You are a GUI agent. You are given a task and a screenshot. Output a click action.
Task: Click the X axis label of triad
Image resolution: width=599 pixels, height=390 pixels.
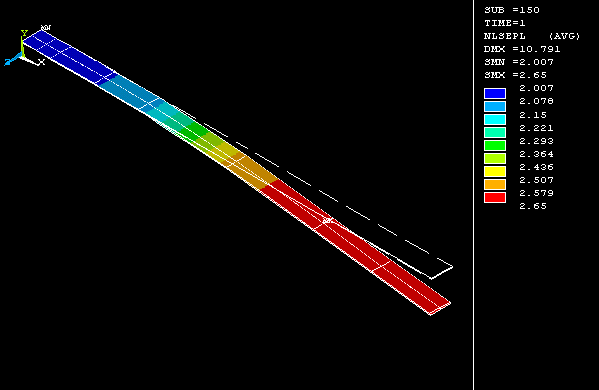click(41, 62)
